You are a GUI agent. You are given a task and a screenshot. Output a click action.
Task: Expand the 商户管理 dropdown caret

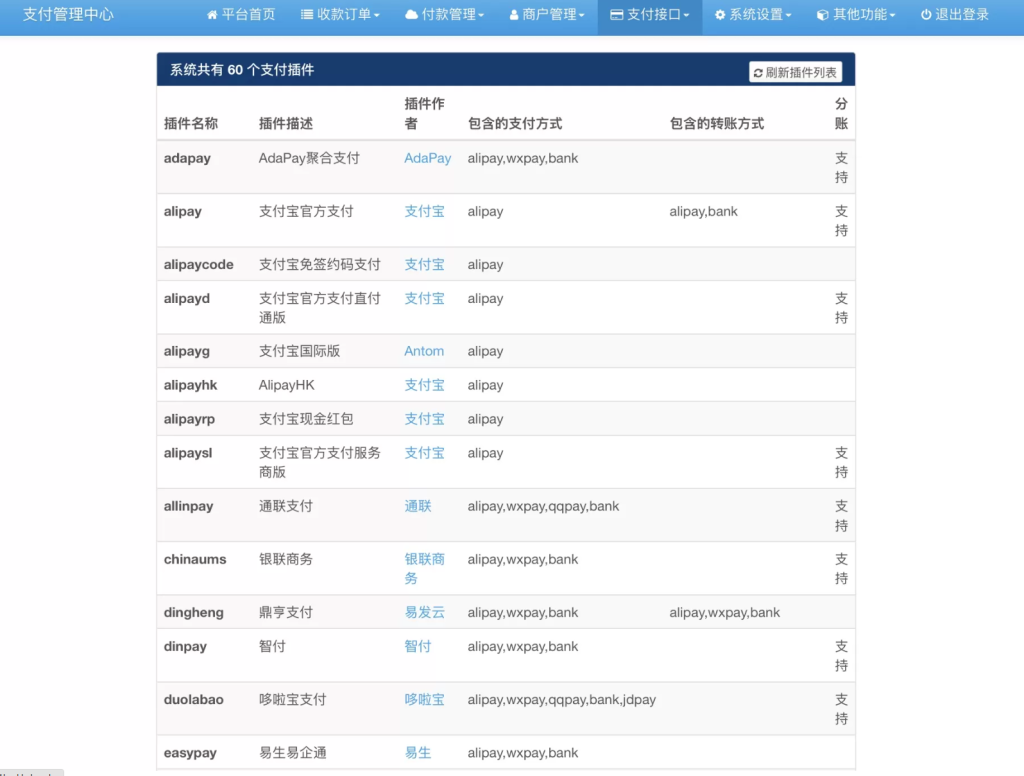click(x=581, y=16)
